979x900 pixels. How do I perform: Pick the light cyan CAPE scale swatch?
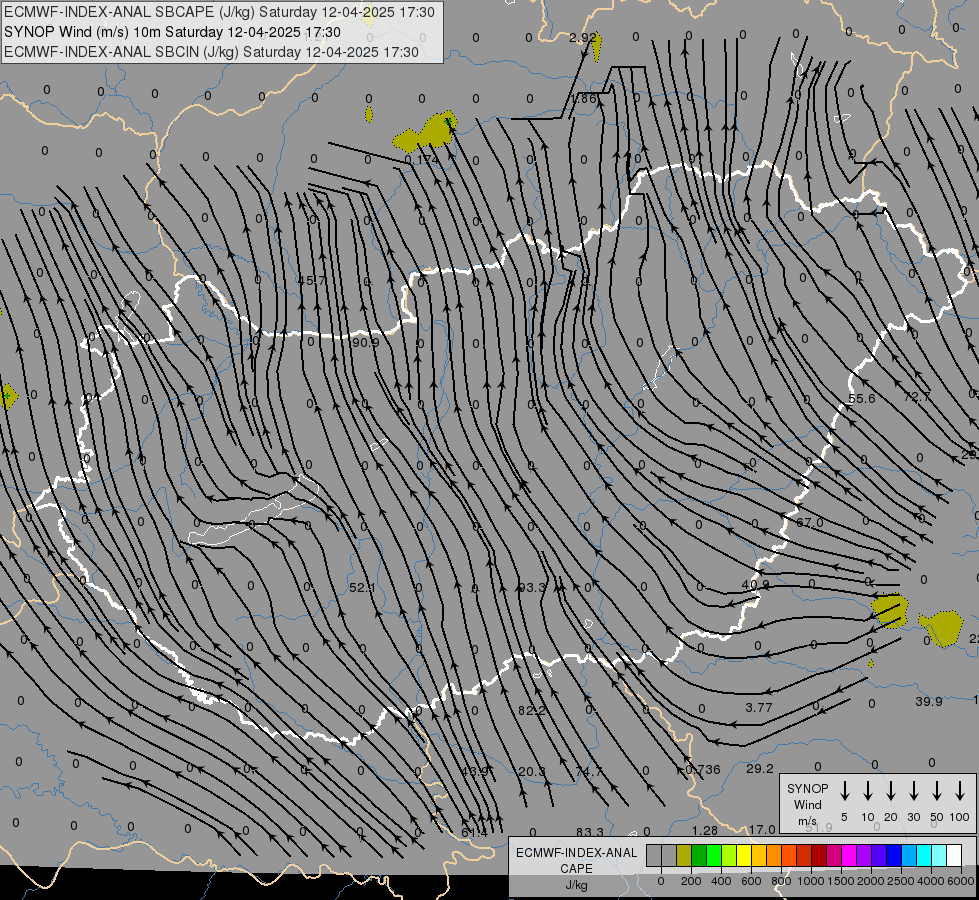point(938,856)
